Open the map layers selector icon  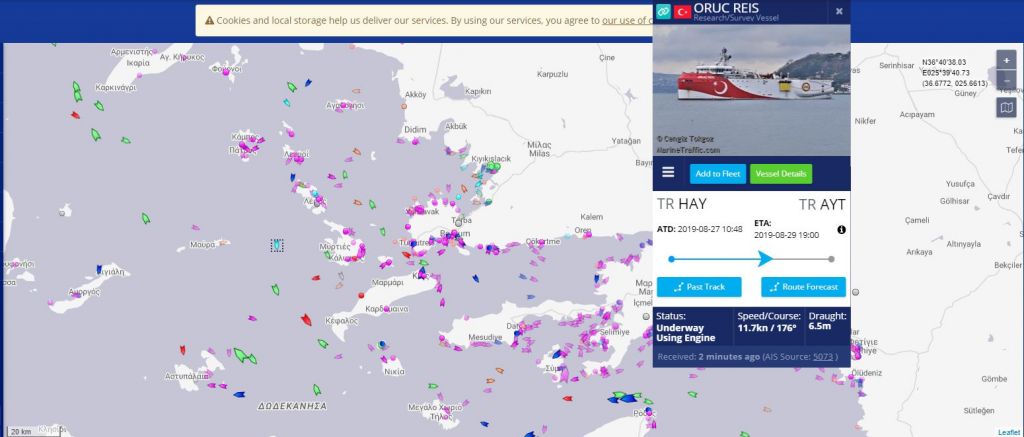click(x=1006, y=108)
